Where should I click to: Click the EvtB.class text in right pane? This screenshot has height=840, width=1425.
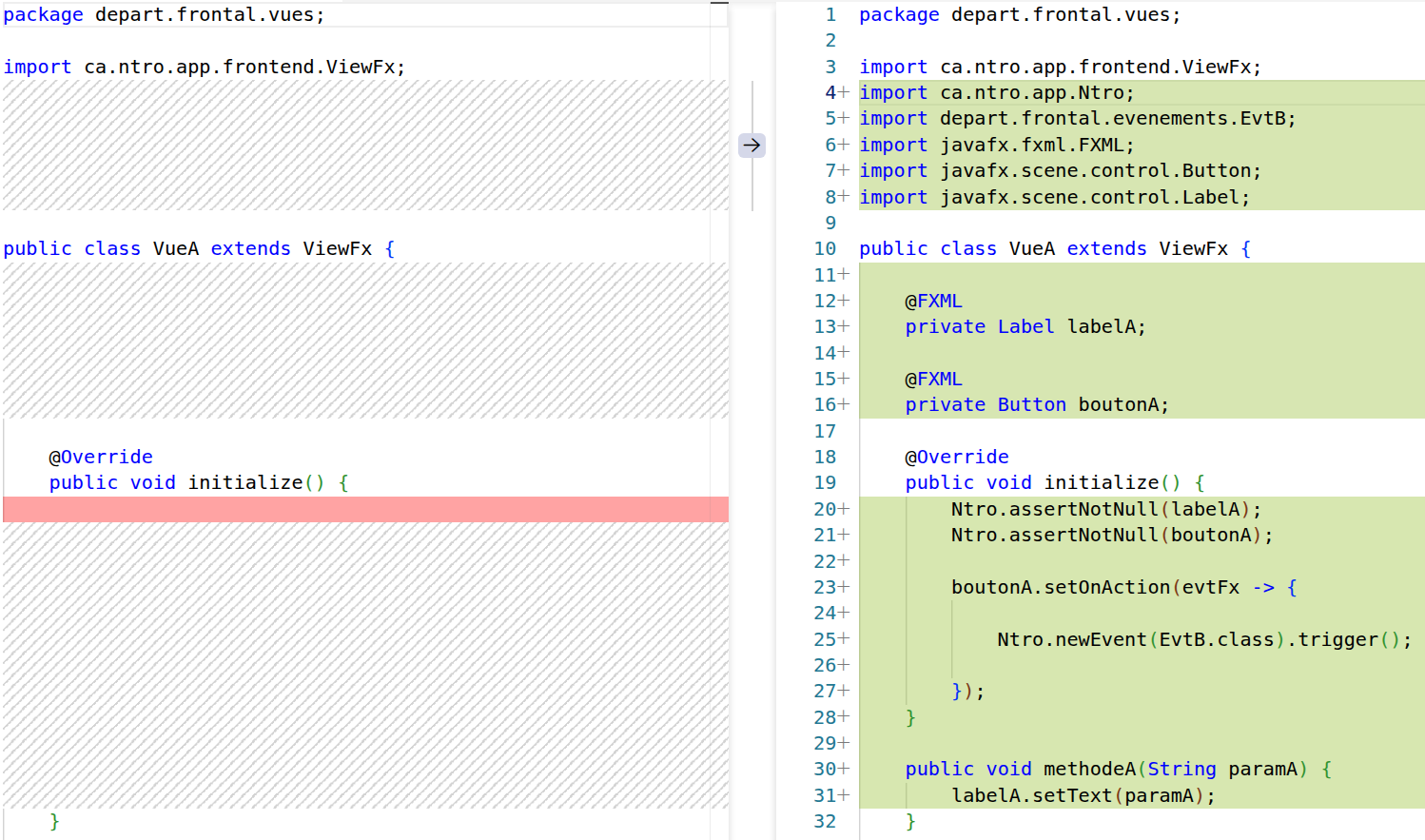[x=1216, y=639]
